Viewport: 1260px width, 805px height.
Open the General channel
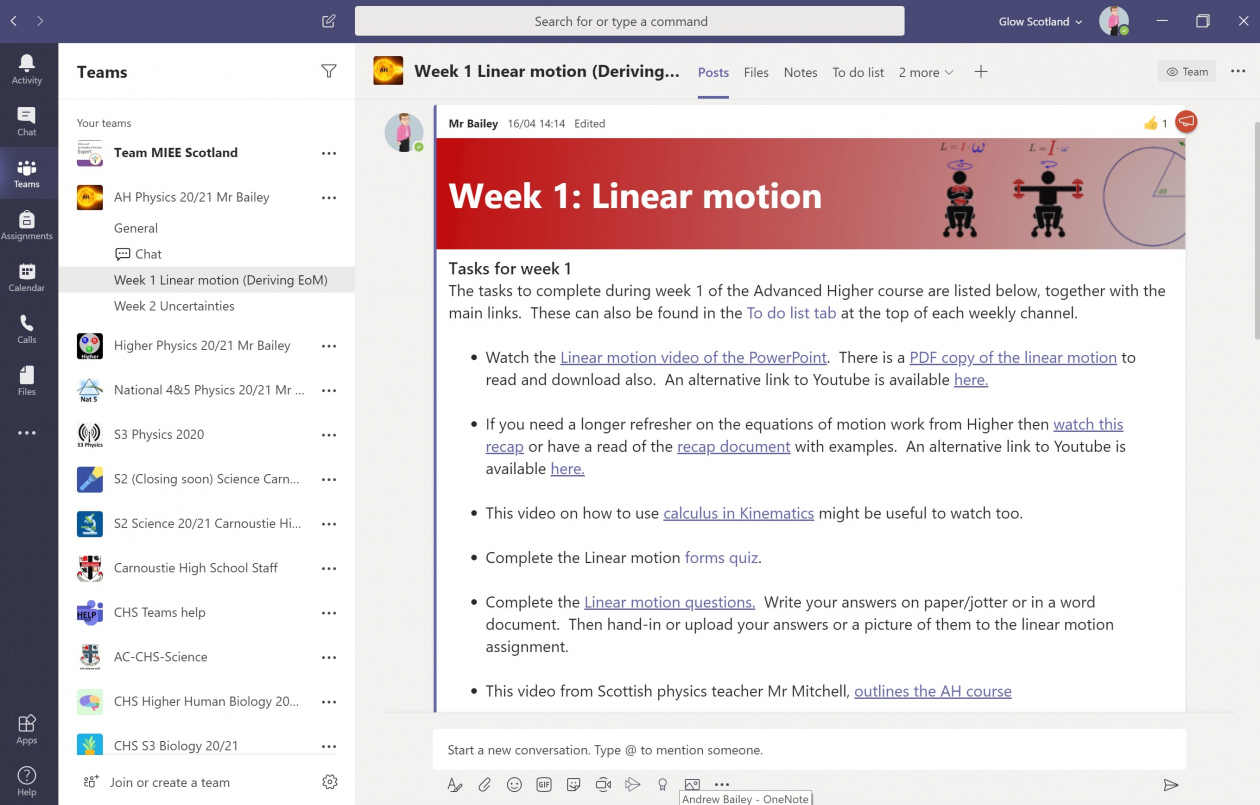pos(136,228)
